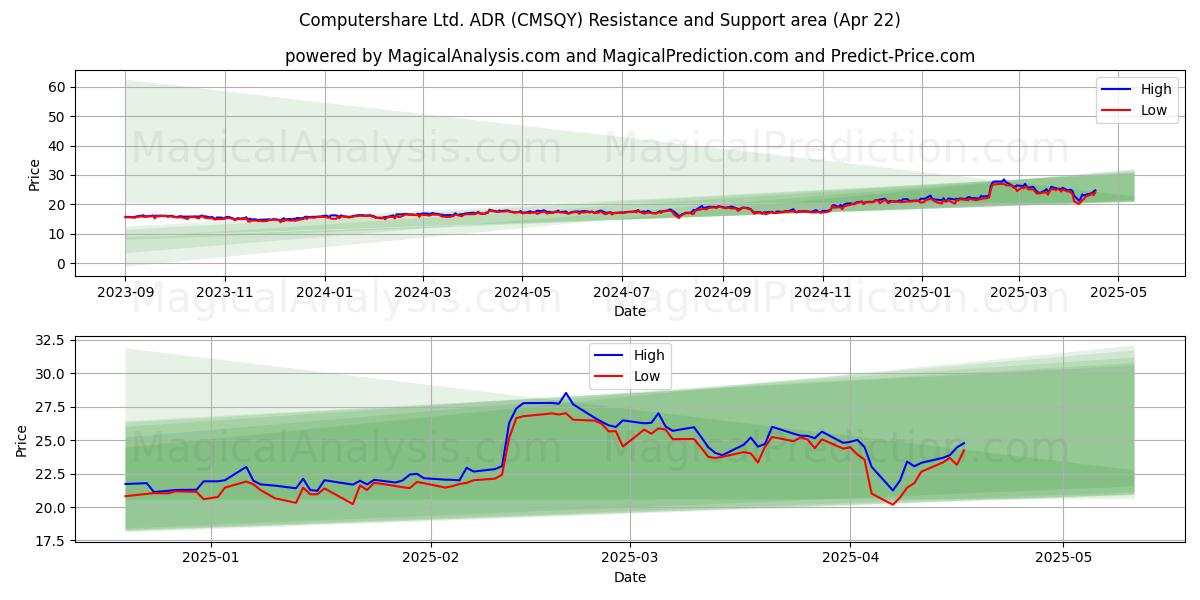Click the '2025-04' label on bottom chart axis
Viewport: 1200px width, 600px height.
(850, 557)
